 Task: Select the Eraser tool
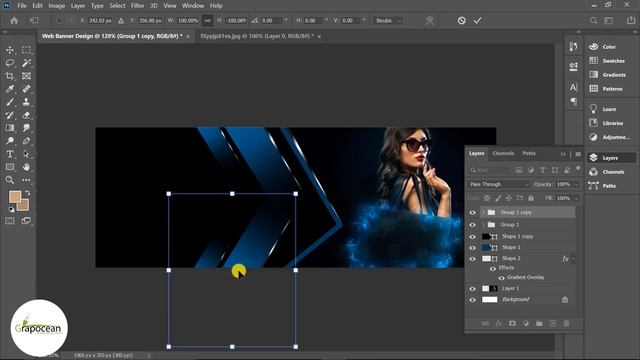[26, 115]
